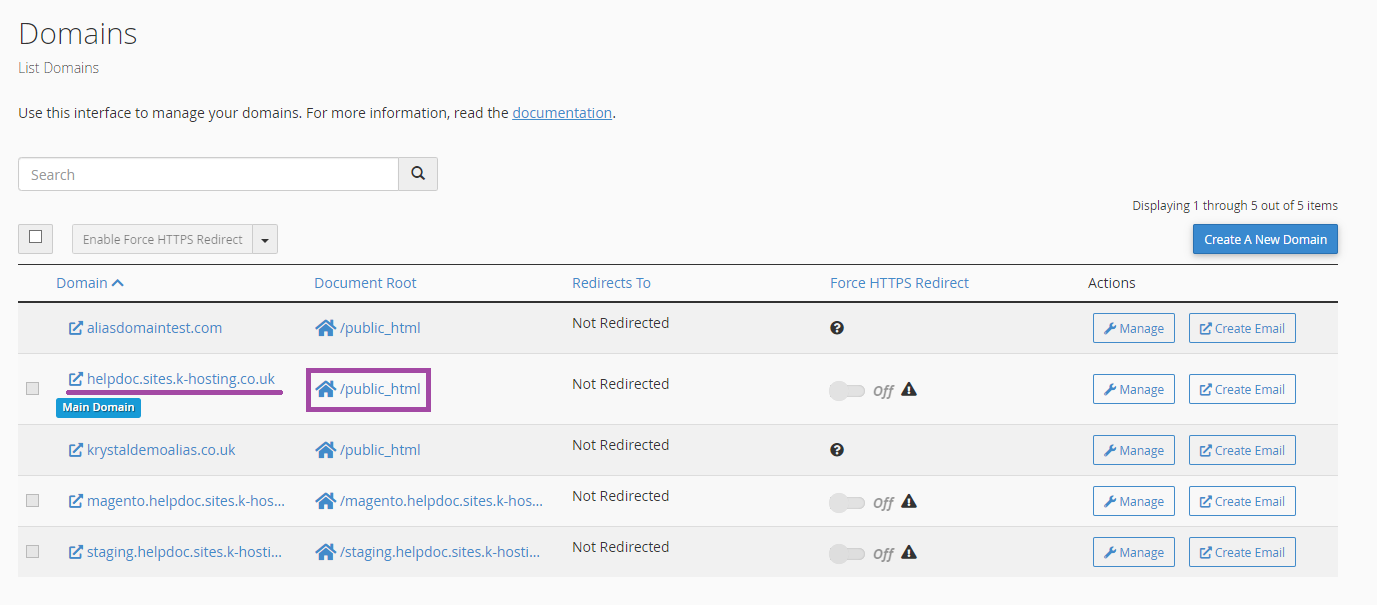Manage magento.helpdoc domain
This screenshot has height=605, width=1377.
[x=1133, y=501]
